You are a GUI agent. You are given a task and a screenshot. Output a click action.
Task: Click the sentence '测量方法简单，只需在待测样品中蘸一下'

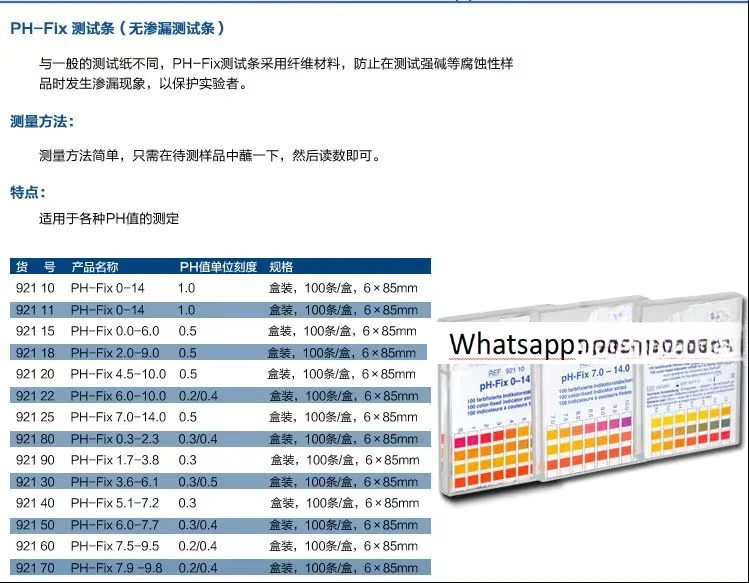(159, 156)
